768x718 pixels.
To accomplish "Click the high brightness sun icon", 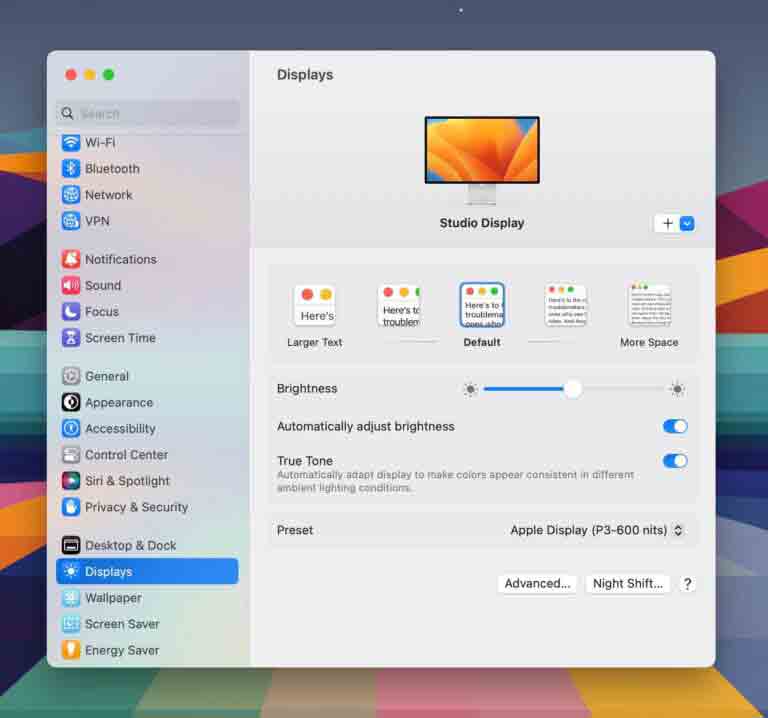I will click(677, 389).
